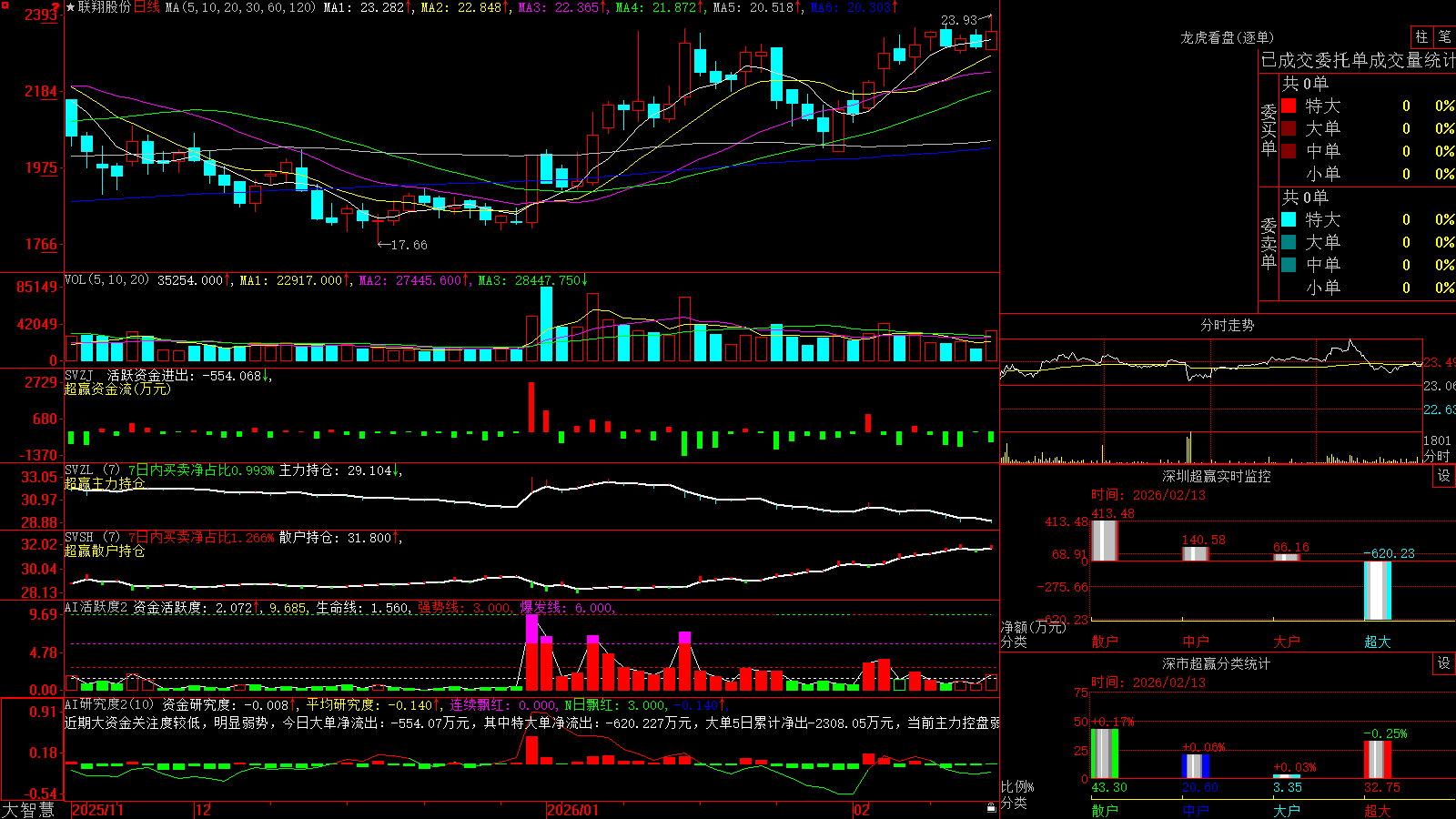The width and height of the screenshot is (1456, 819).
Task: Click the dark red 中单 buy order swatch
Action: (x=1289, y=150)
